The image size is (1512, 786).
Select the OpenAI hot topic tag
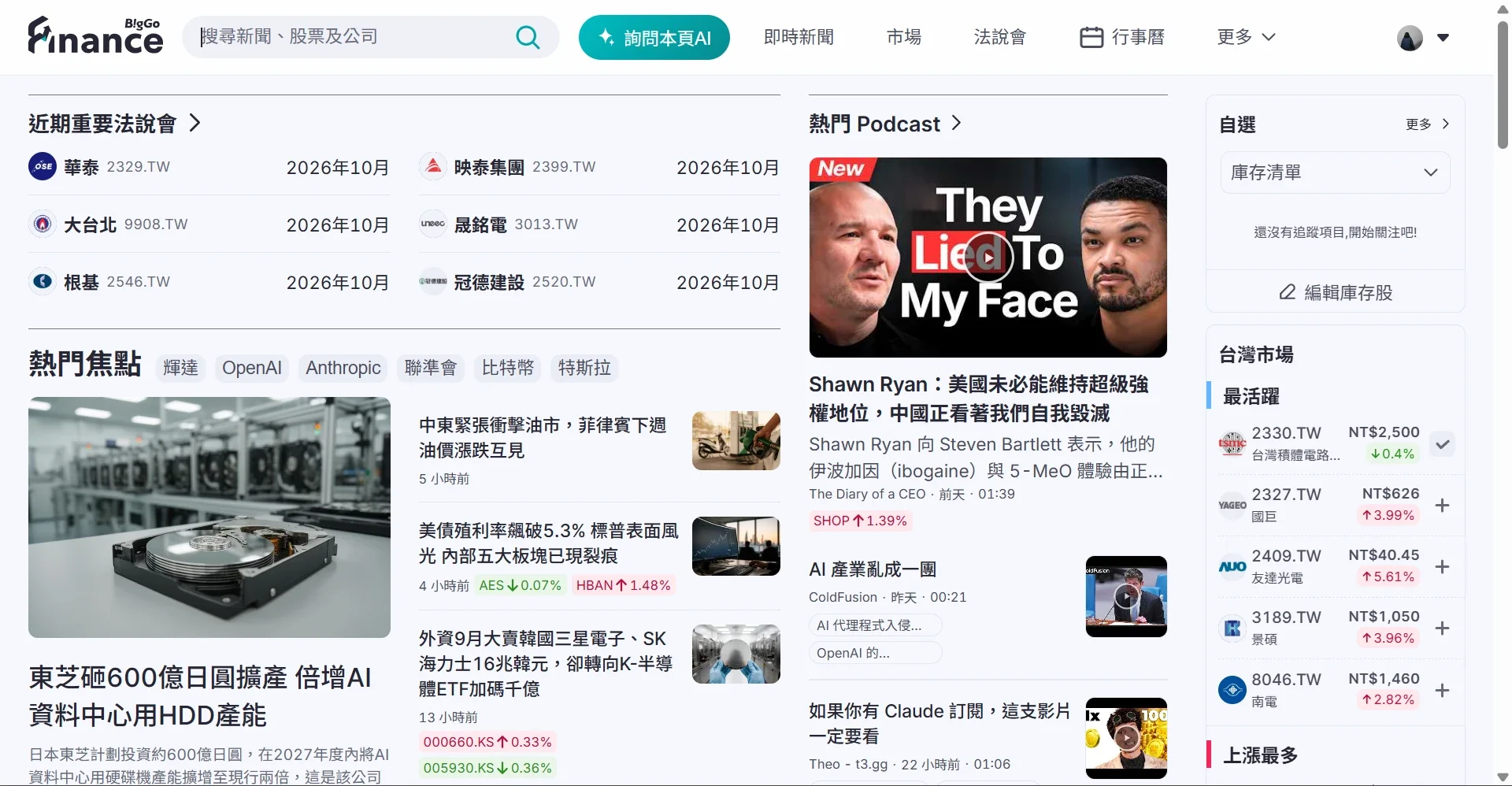coord(252,368)
